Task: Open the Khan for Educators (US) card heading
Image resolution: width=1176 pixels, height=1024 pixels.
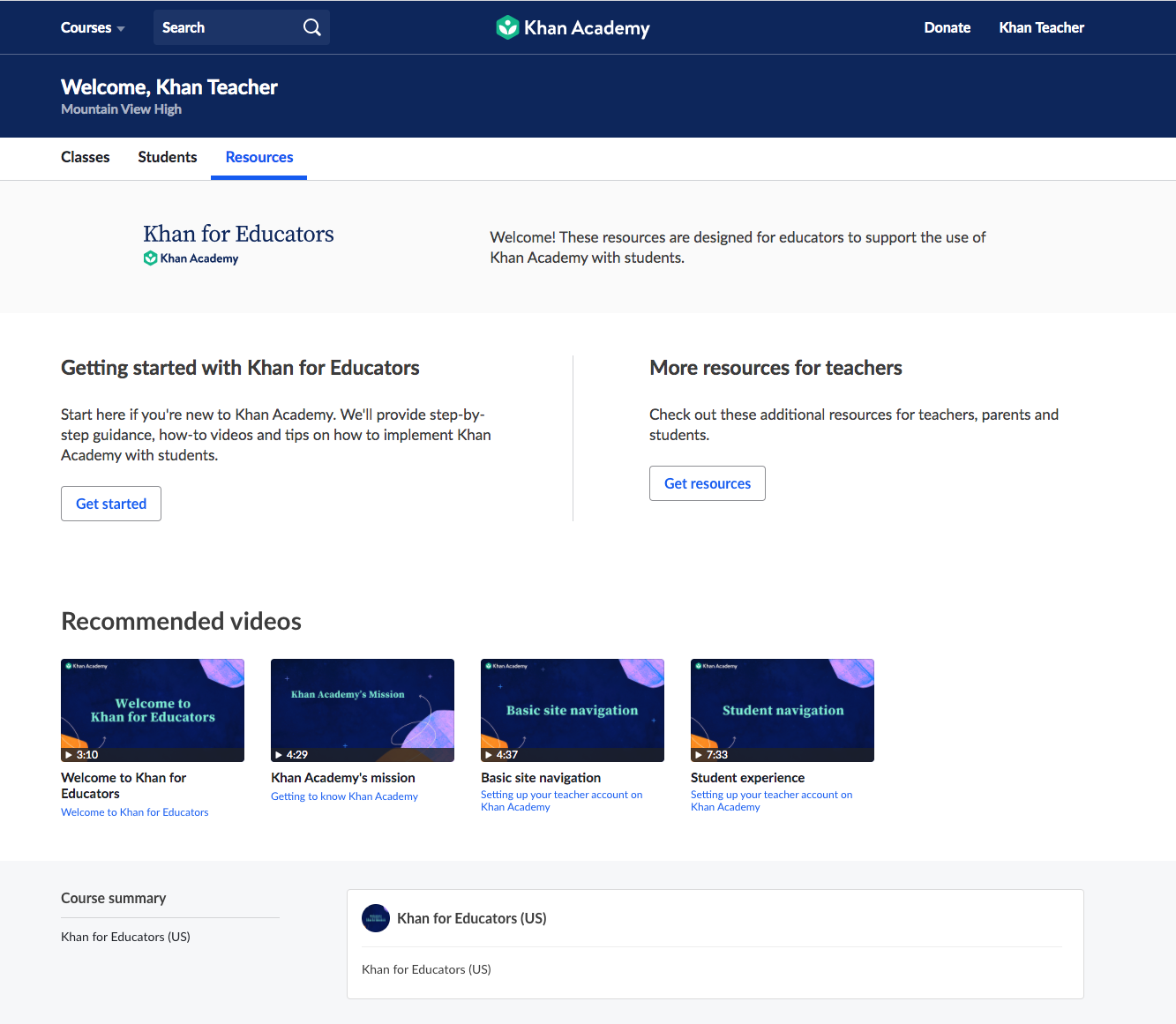Action: click(472, 918)
